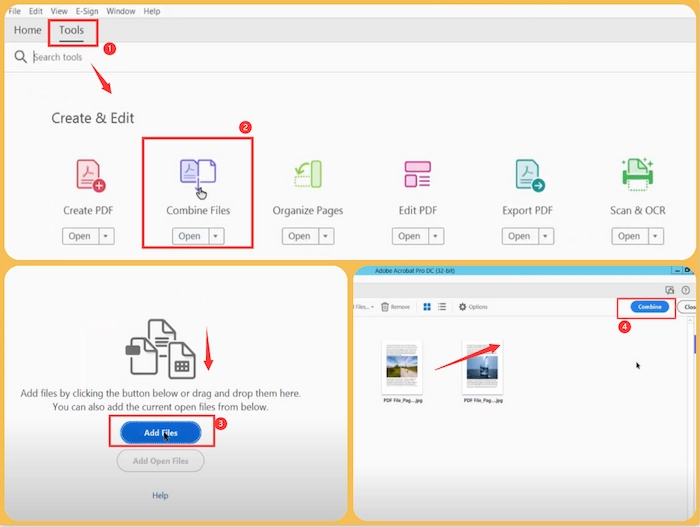700x527 pixels.
Task: Click the help question mark icon
Action: (x=686, y=290)
